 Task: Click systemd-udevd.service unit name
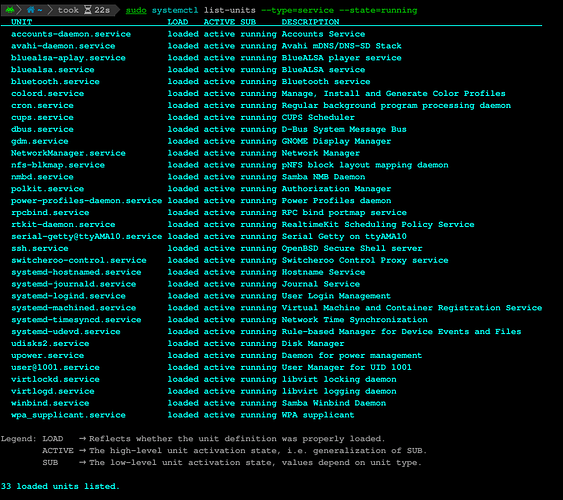pyautogui.click(x=66, y=331)
